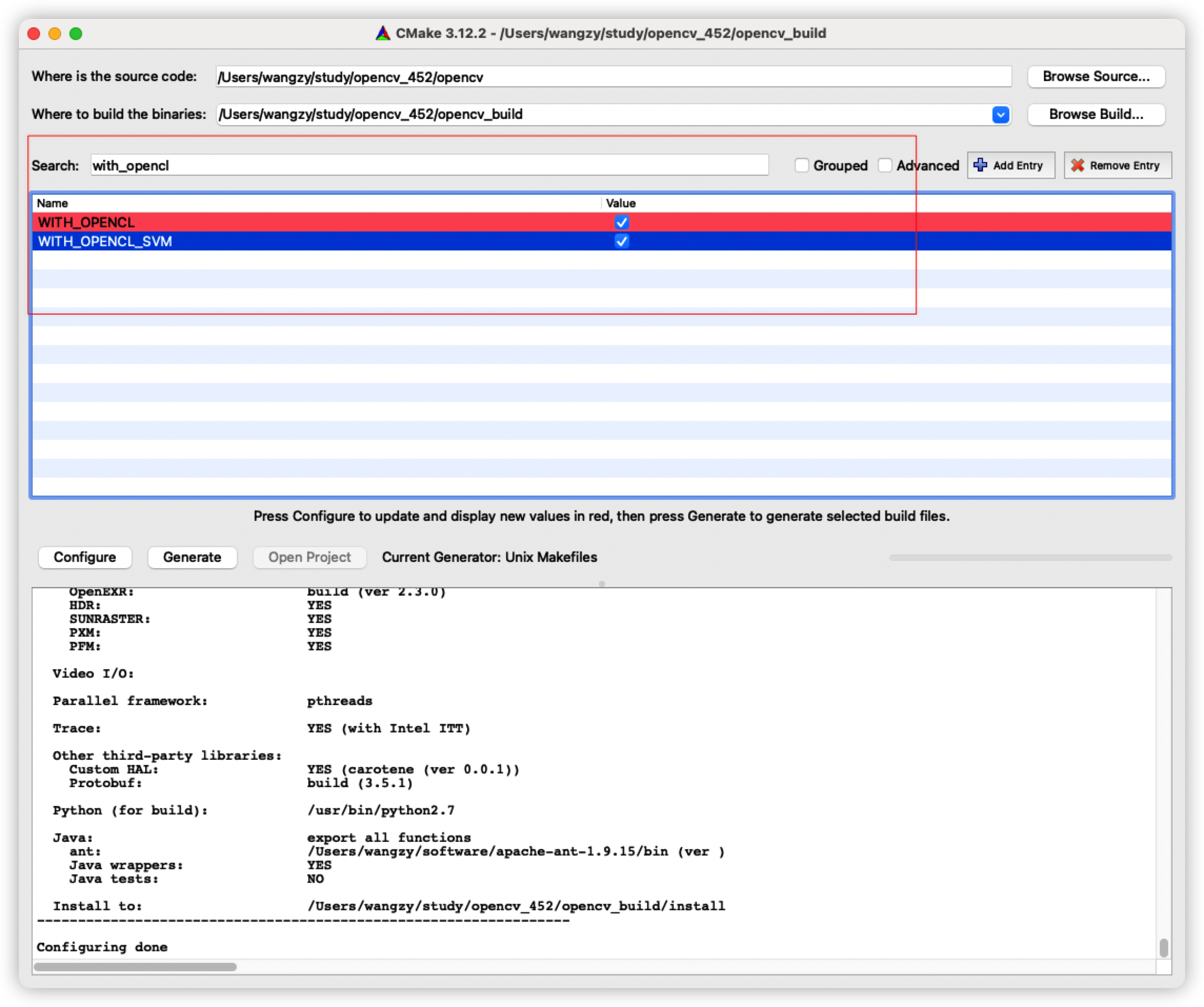Image resolution: width=1204 pixels, height=1007 pixels.
Task: Click the yellow minimize window button
Action: 55,34
